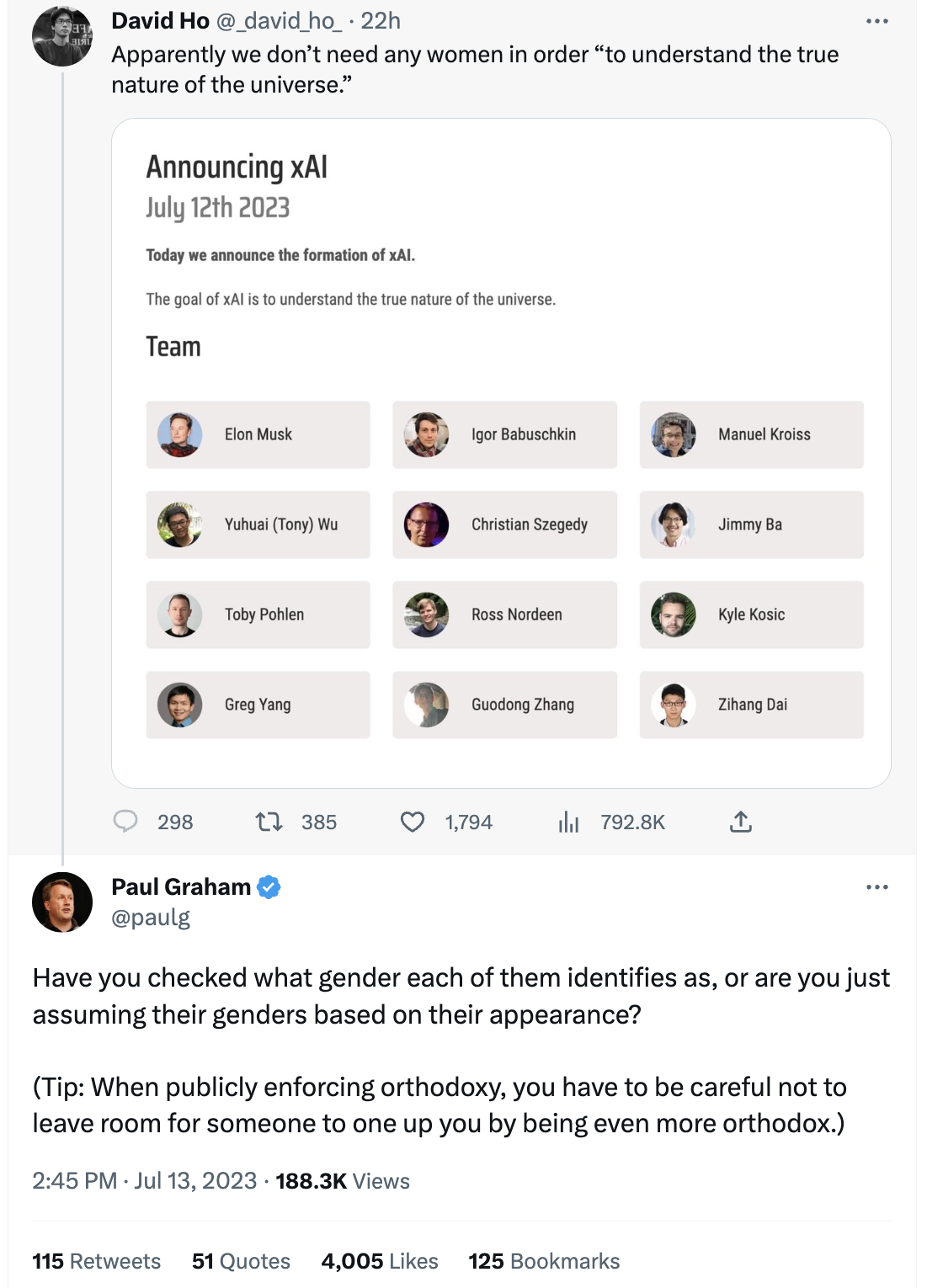Open the @paulg handle link

(151, 918)
